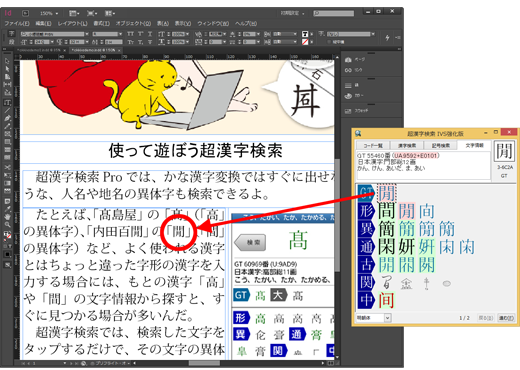Click the 古 category badge in kanji window

coord(366,264)
